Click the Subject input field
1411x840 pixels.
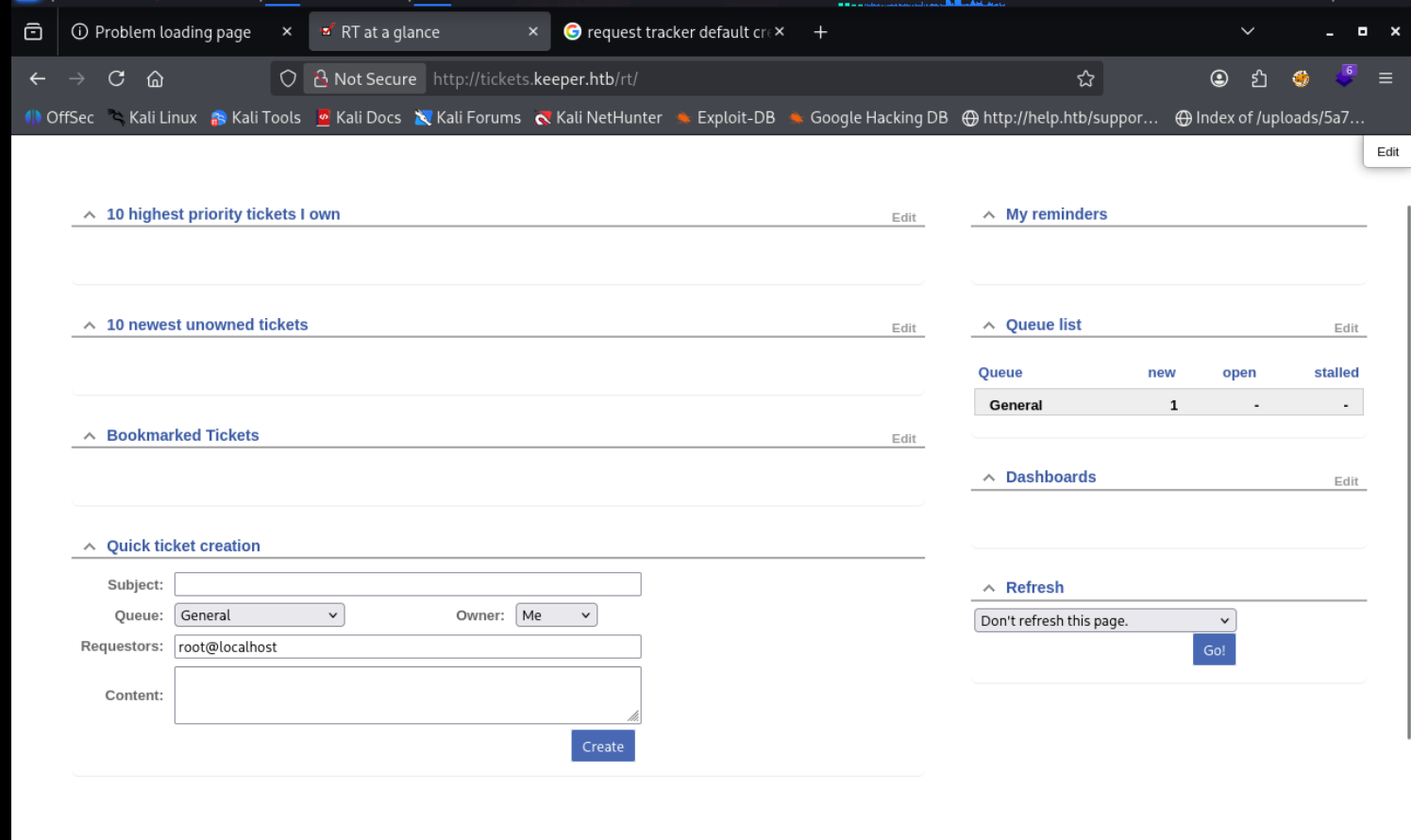coord(407,584)
